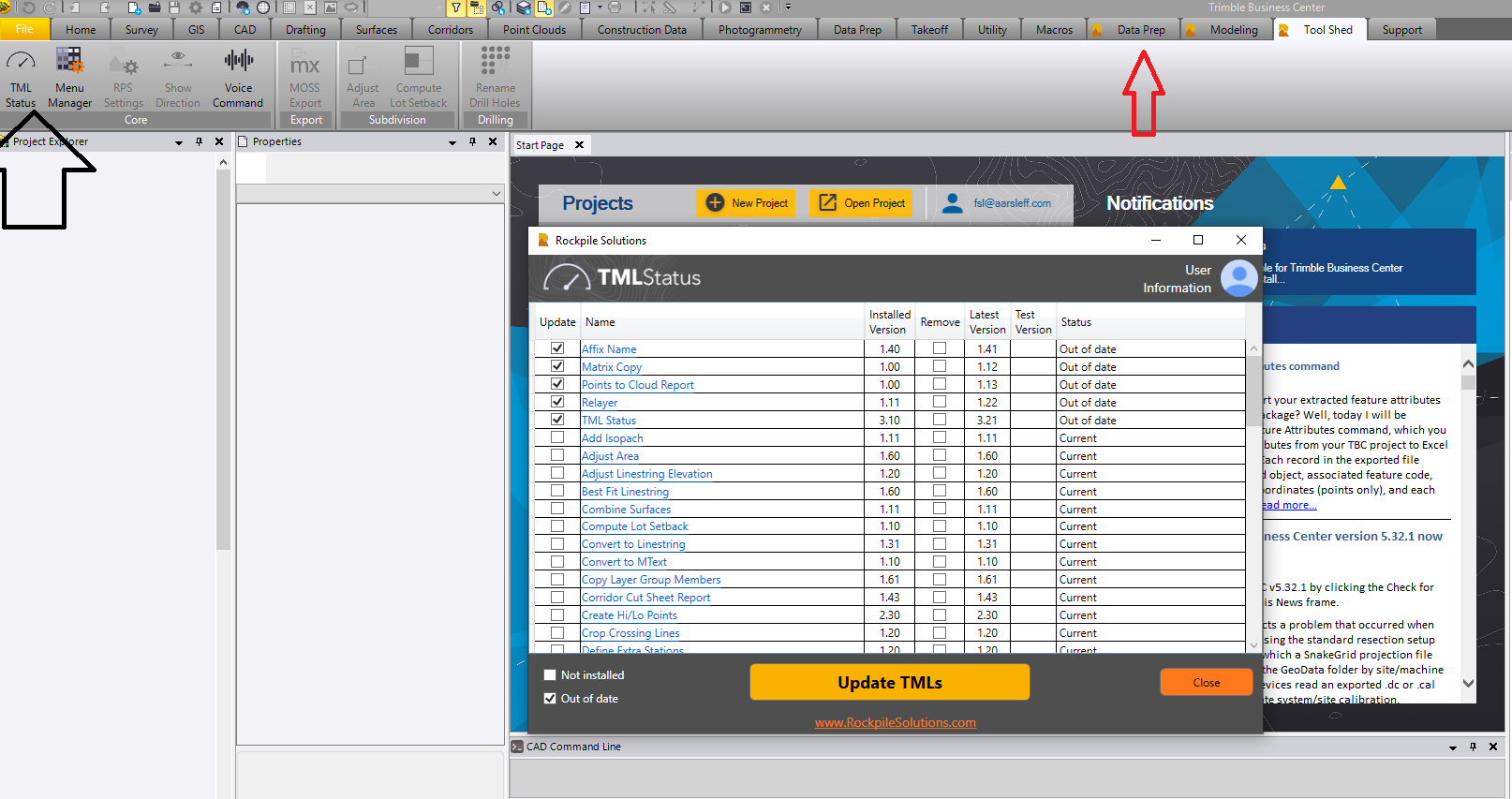Pin the Project Explorer panel
This screenshot has width=1512, height=799.
[x=199, y=141]
